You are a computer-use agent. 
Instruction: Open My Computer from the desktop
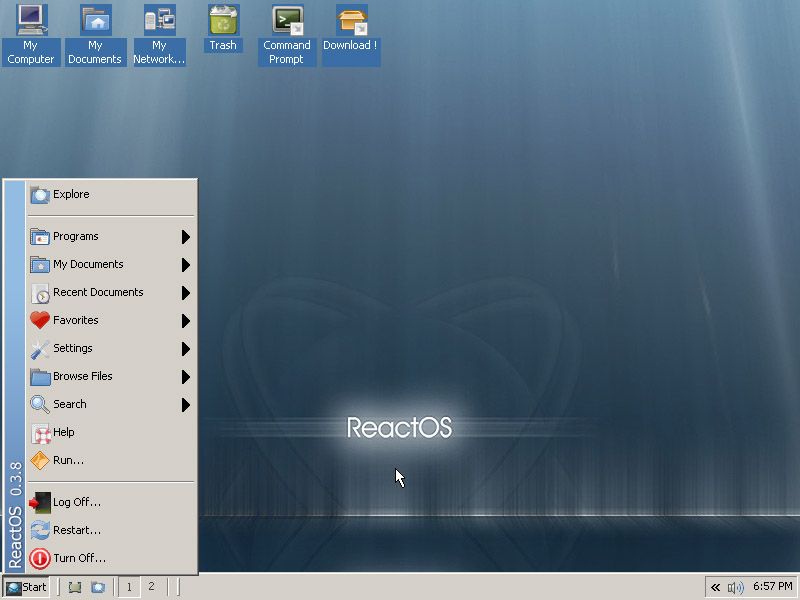[31, 25]
